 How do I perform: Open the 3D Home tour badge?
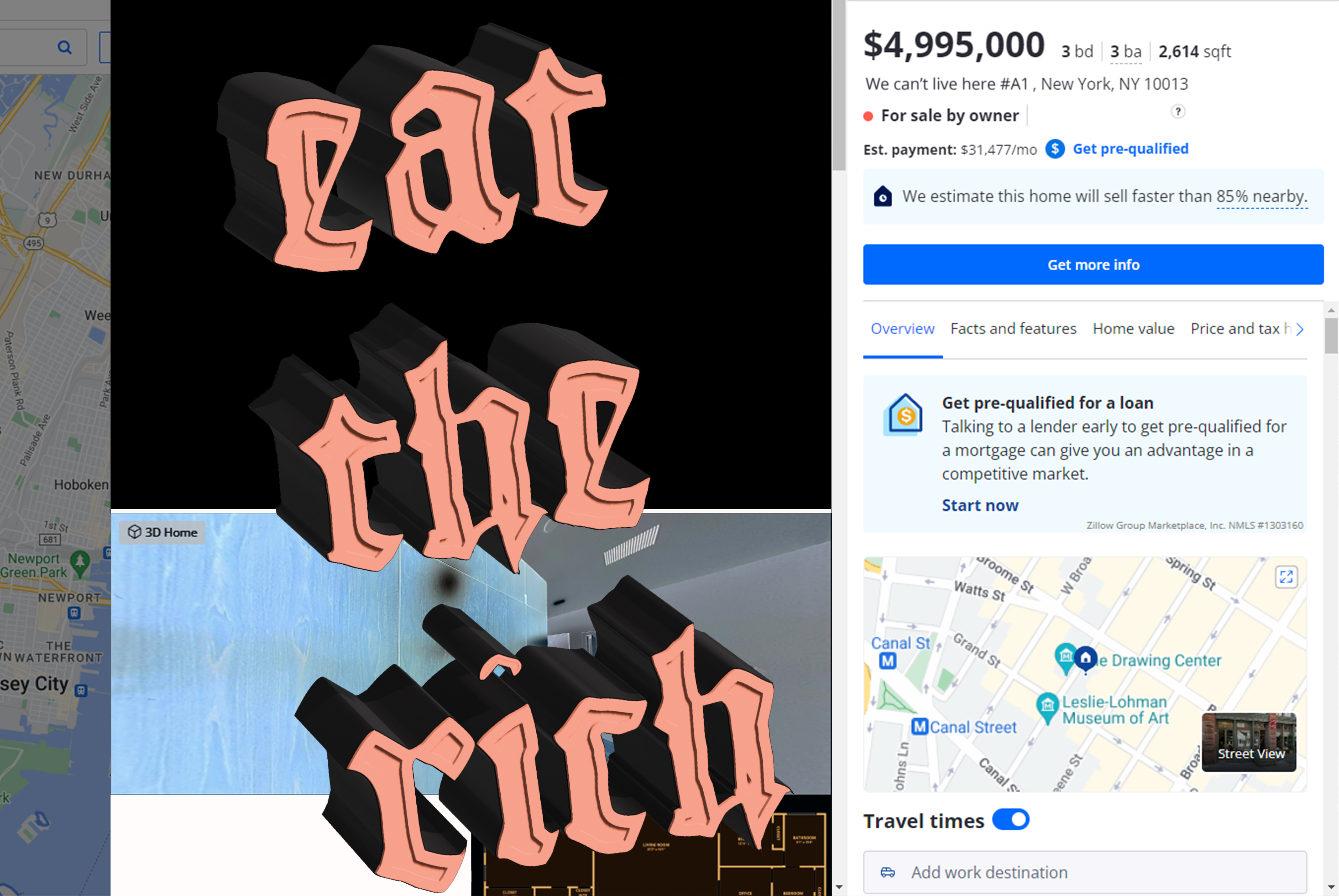(162, 532)
